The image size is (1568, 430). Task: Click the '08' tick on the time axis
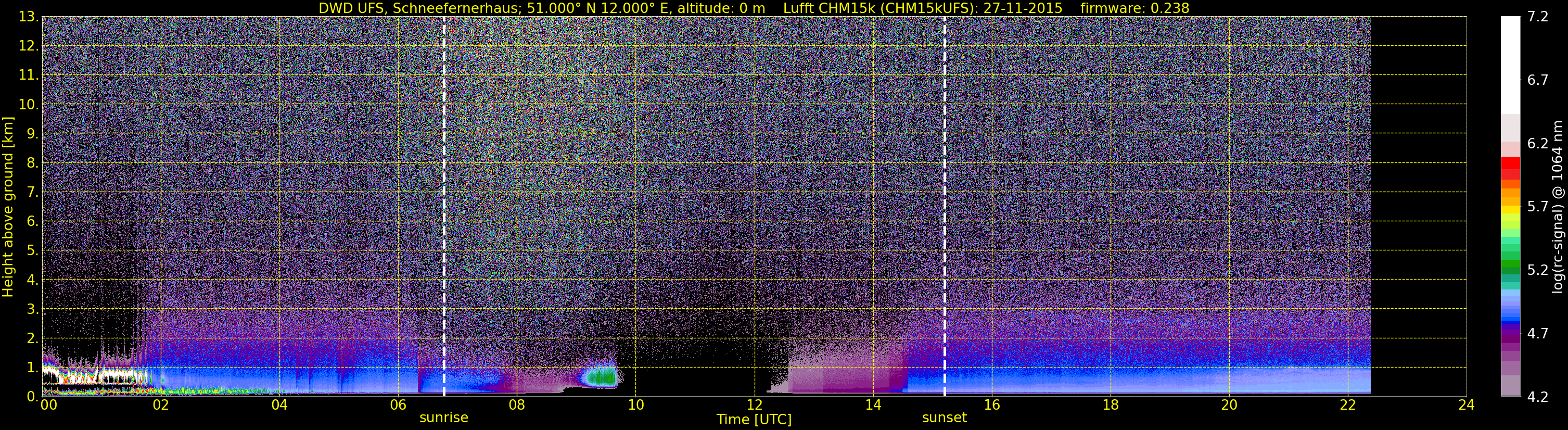pos(517,405)
